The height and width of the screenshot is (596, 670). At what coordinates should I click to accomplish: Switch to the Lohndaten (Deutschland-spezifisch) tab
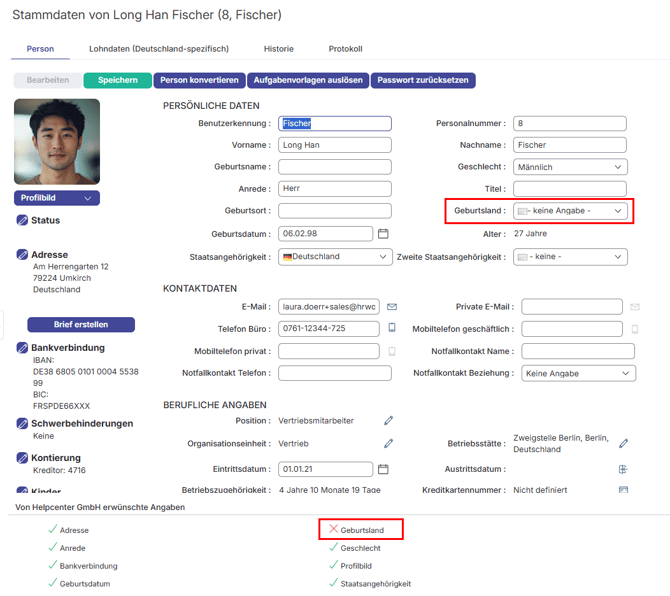click(158, 49)
